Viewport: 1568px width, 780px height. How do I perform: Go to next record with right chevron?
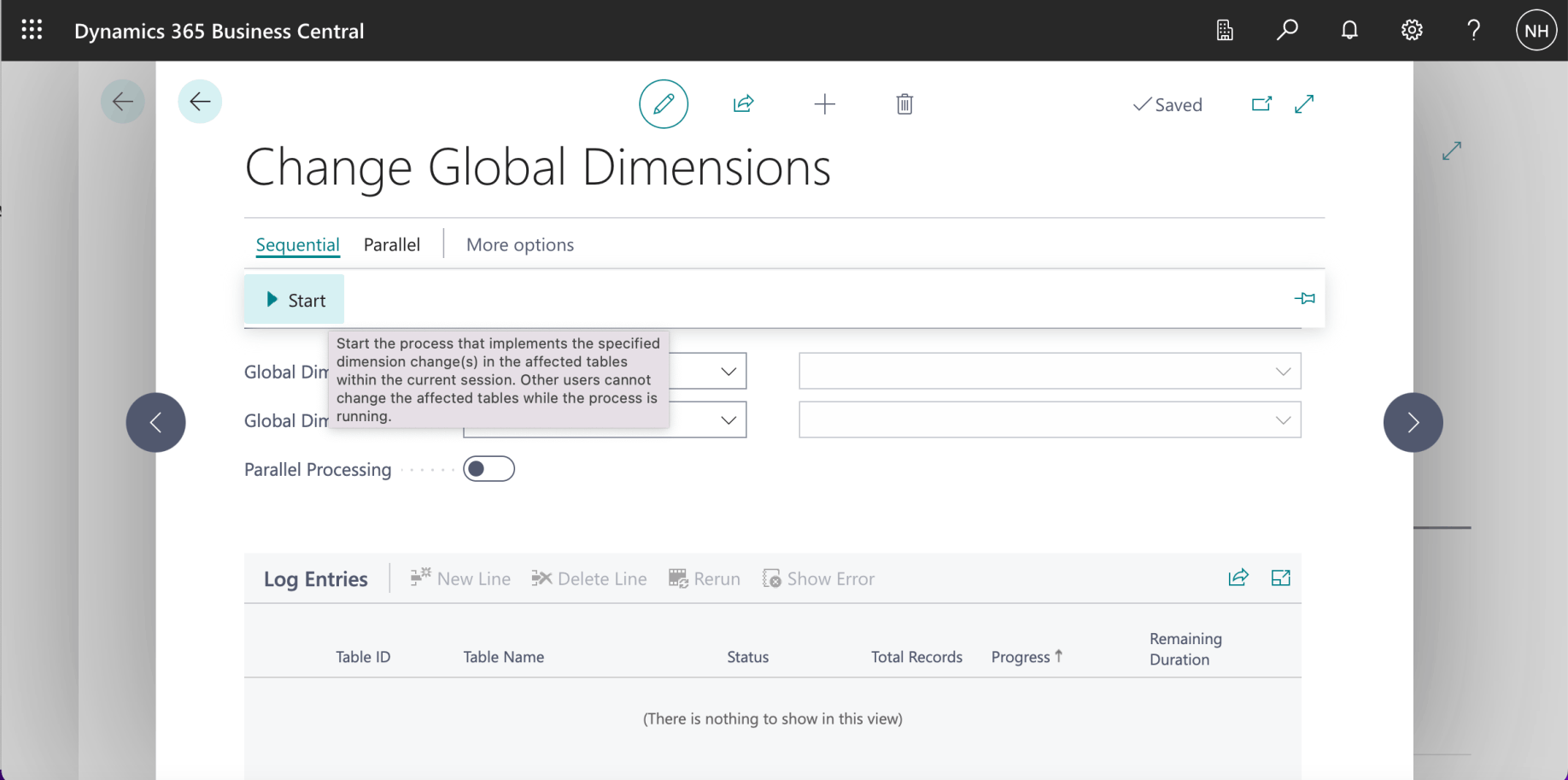tap(1413, 422)
